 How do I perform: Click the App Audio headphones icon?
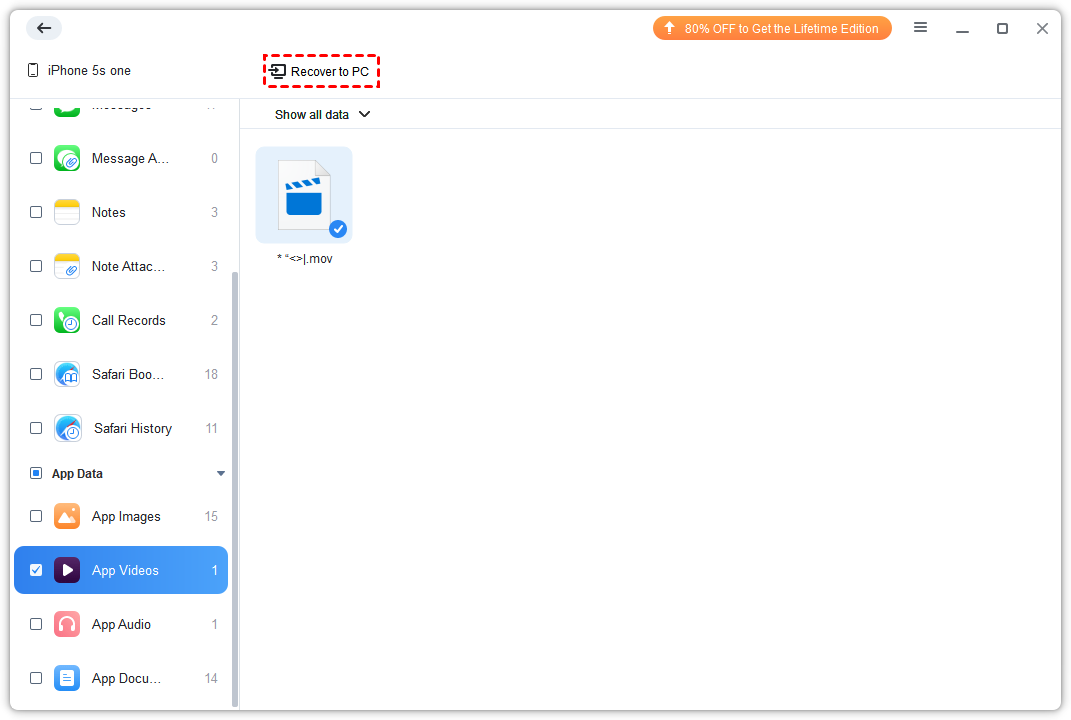pos(67,624)
